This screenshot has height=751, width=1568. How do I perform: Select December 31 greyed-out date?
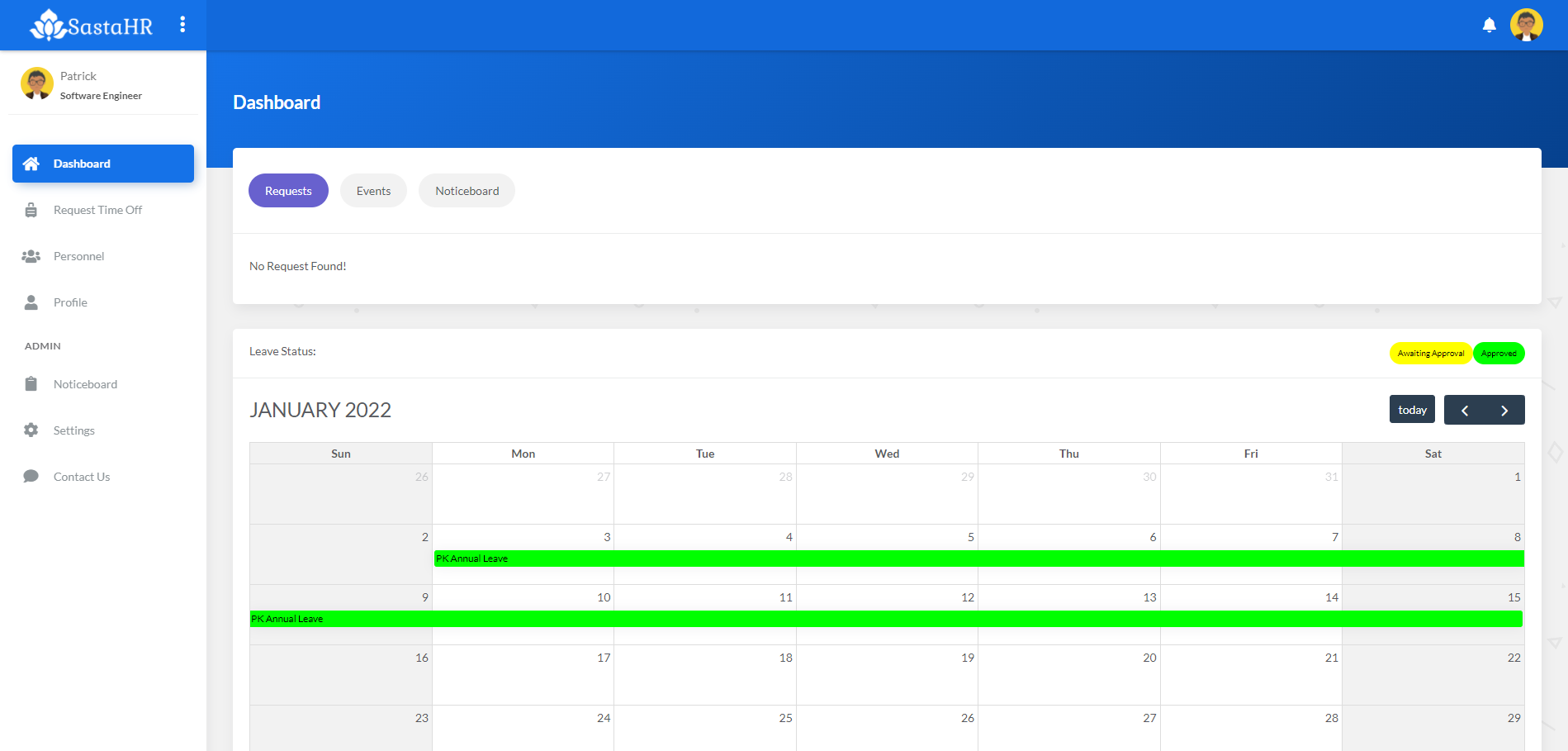click(1251, 494)
